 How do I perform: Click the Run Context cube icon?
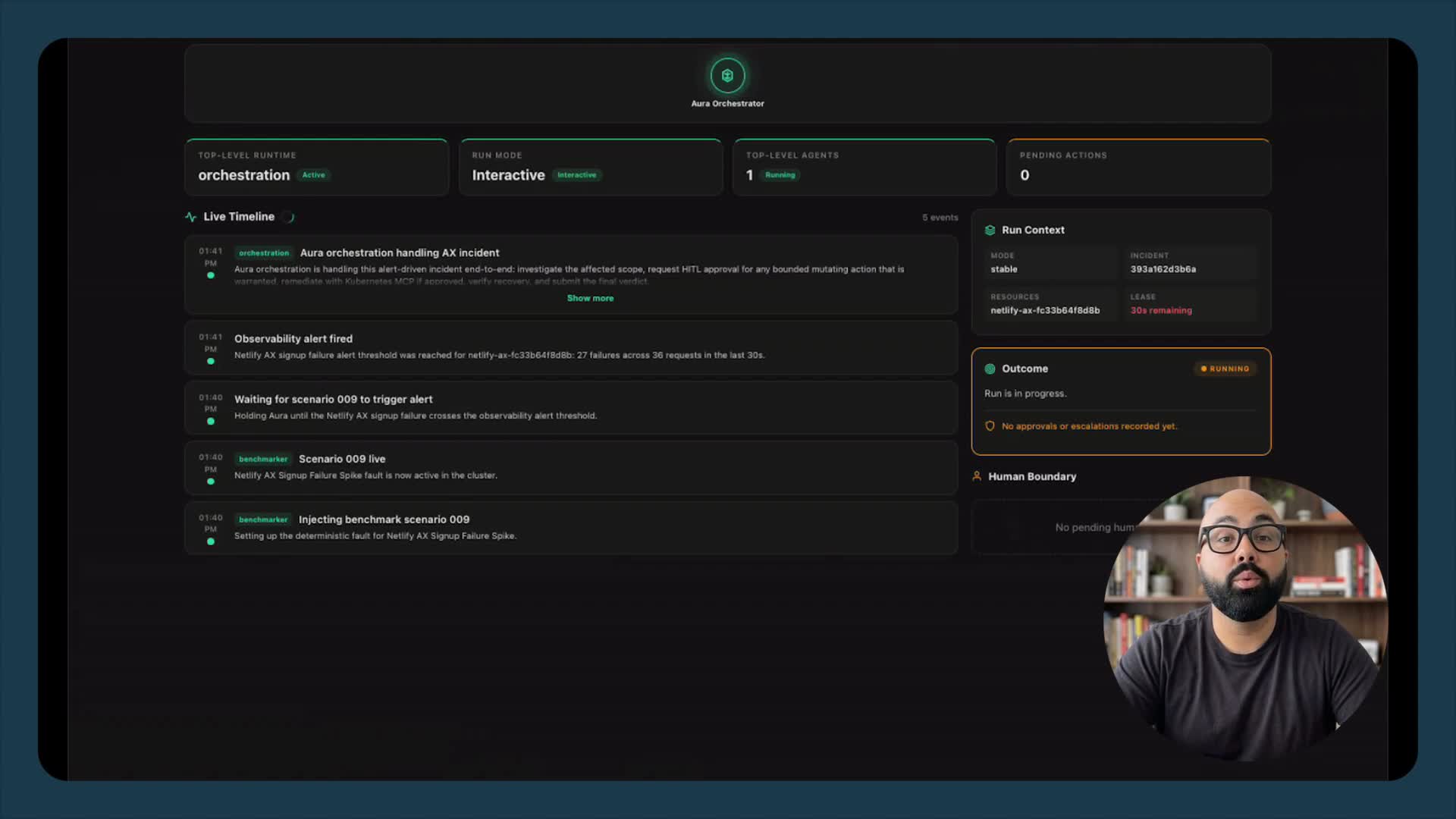tap(990, 231)
